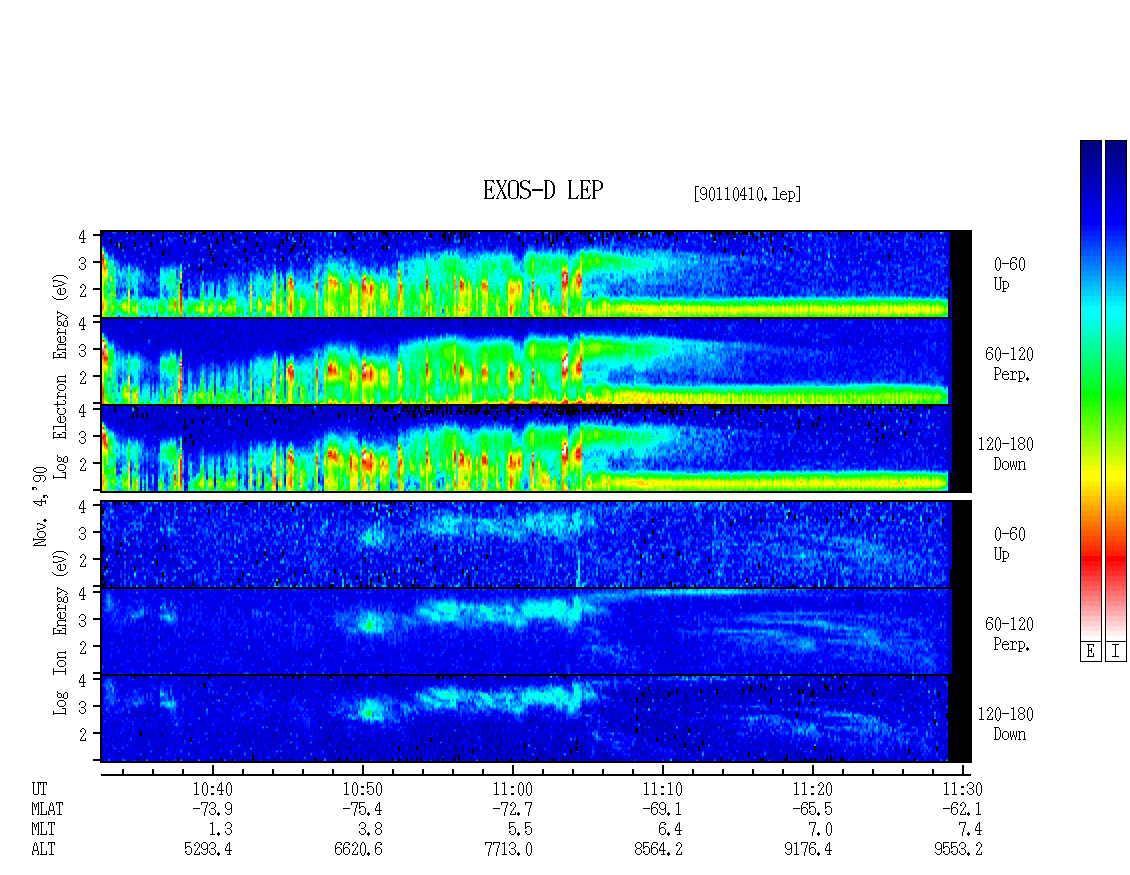Click the MLAT row label
This screenshot has width=1130, height=875.
[47, 809]
